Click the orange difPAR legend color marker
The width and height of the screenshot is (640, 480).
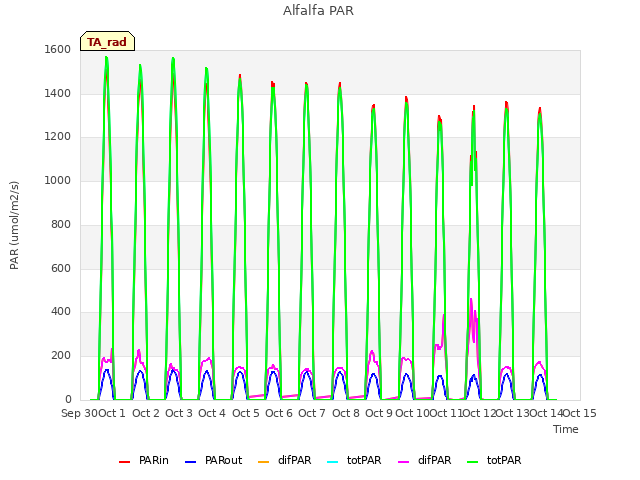click(263, 462)
